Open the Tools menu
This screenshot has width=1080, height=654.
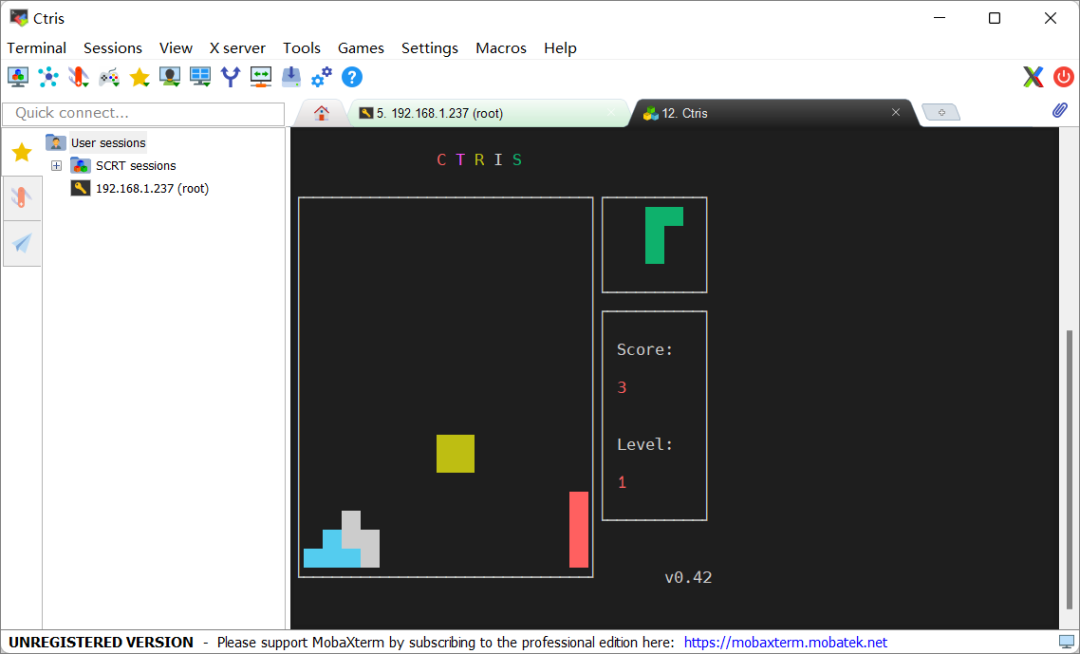302,48
